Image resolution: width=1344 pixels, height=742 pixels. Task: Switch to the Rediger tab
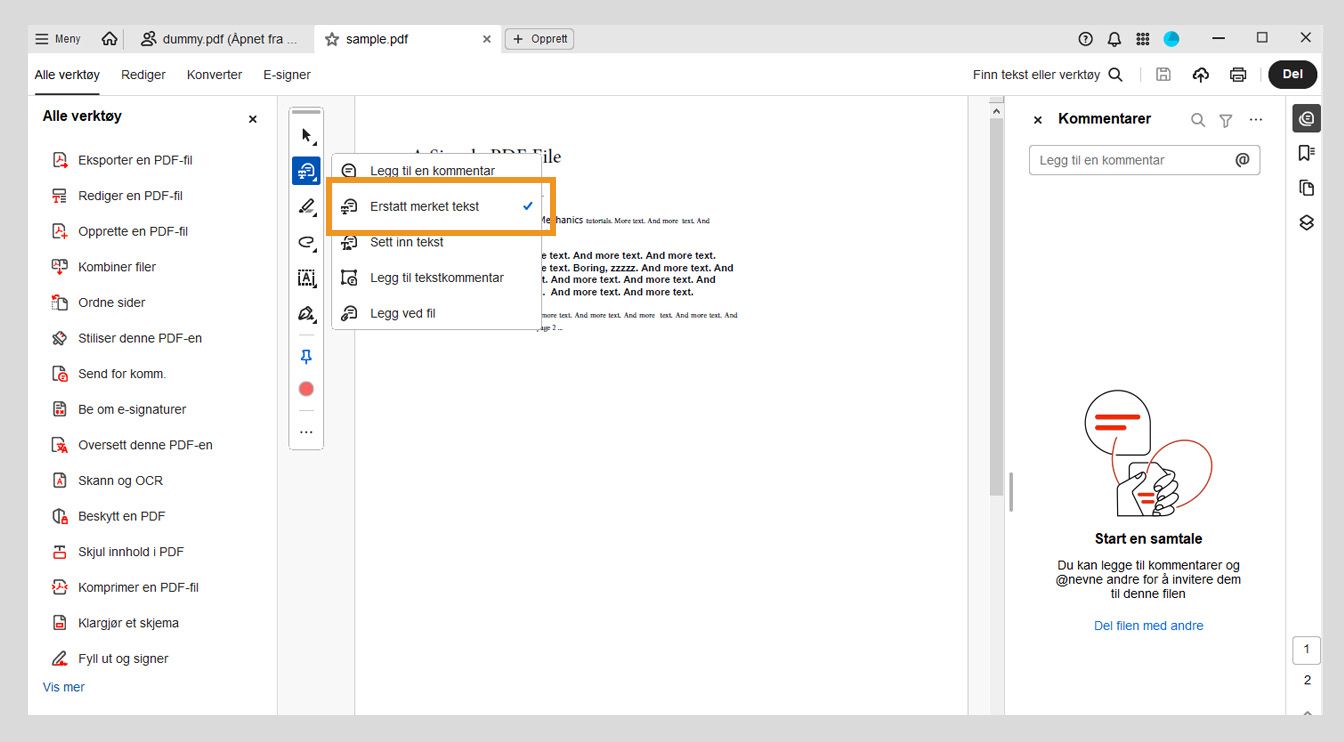click(143, 75)
